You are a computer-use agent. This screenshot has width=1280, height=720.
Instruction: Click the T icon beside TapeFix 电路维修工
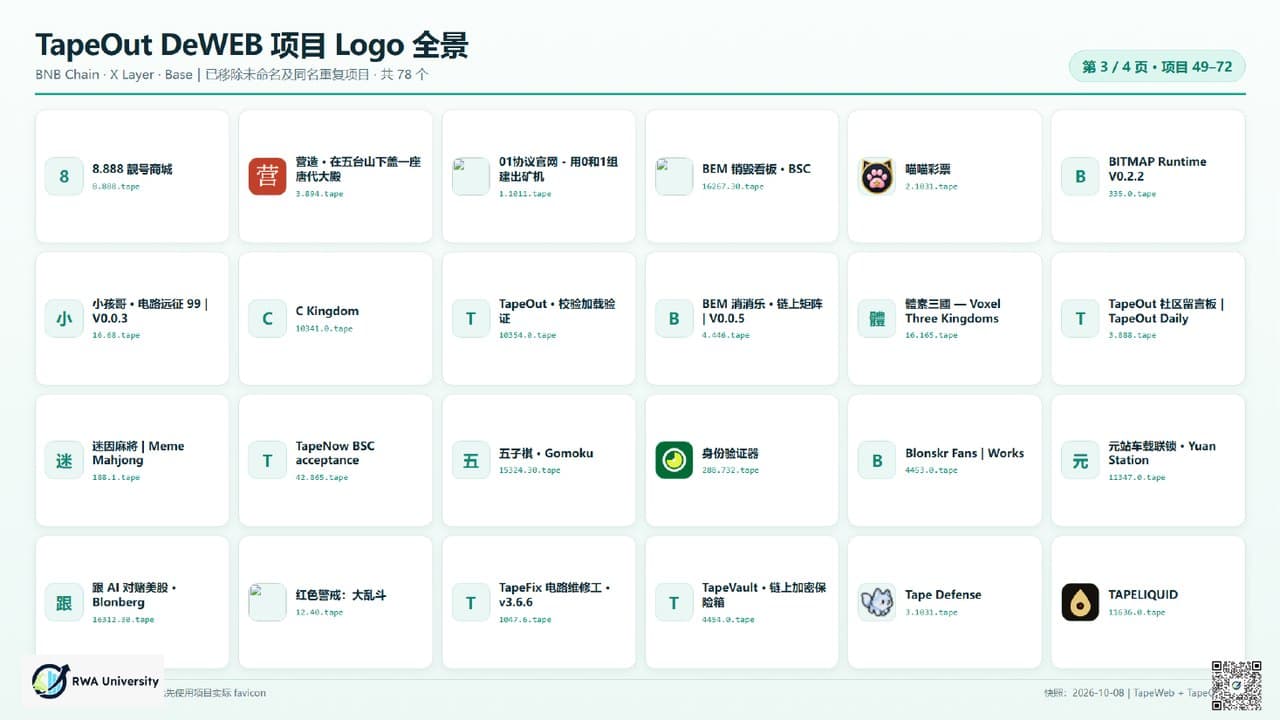tap(471, 603)
